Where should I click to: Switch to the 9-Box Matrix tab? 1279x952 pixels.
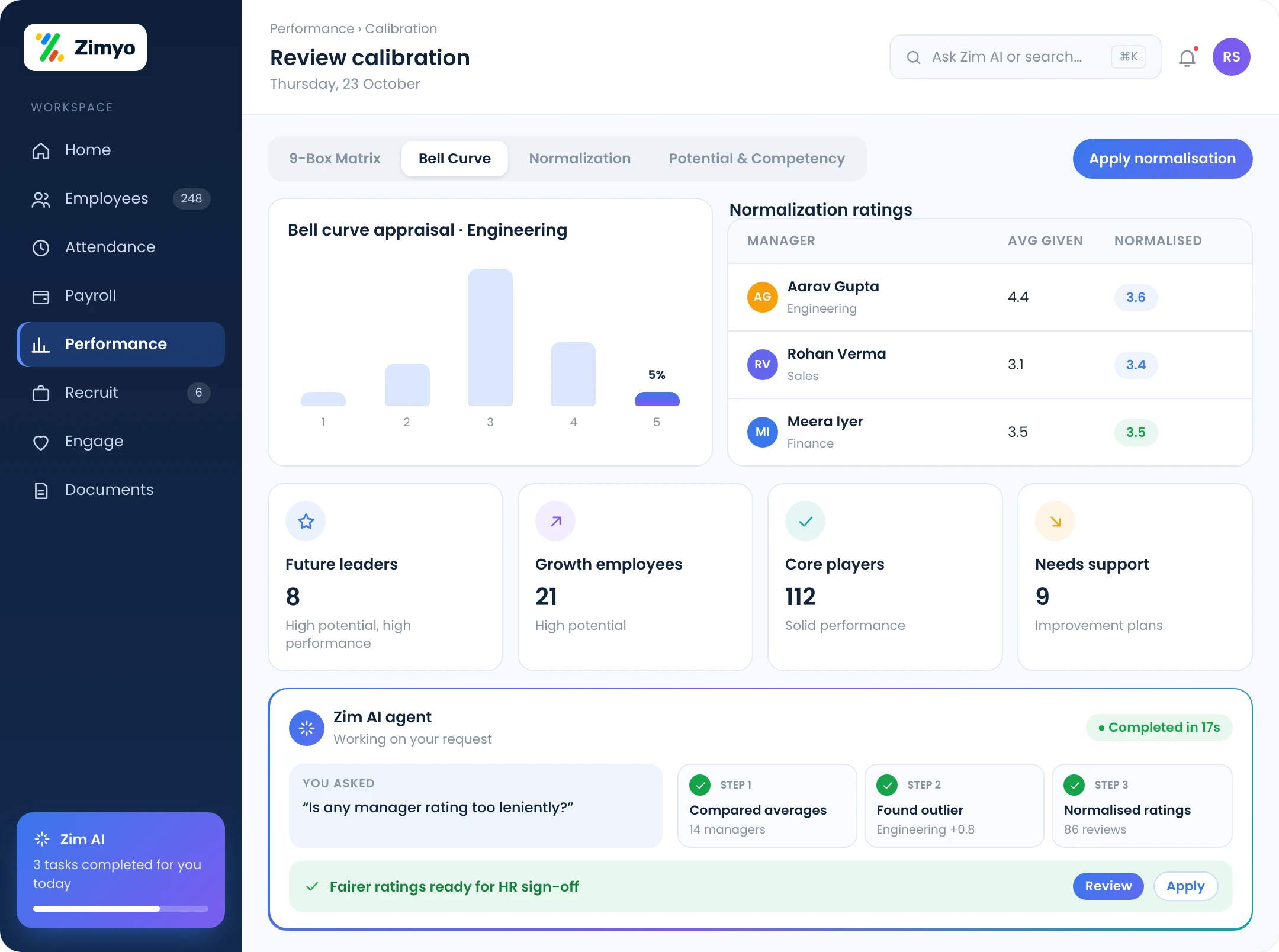tap(335, 159)
